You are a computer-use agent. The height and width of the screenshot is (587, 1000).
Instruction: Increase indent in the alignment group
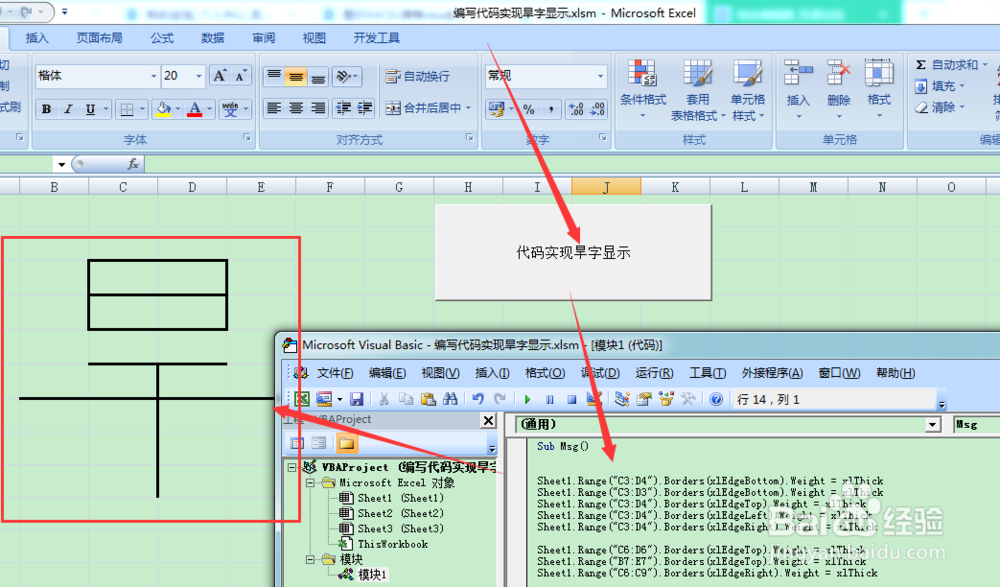[x=365, y=108]
